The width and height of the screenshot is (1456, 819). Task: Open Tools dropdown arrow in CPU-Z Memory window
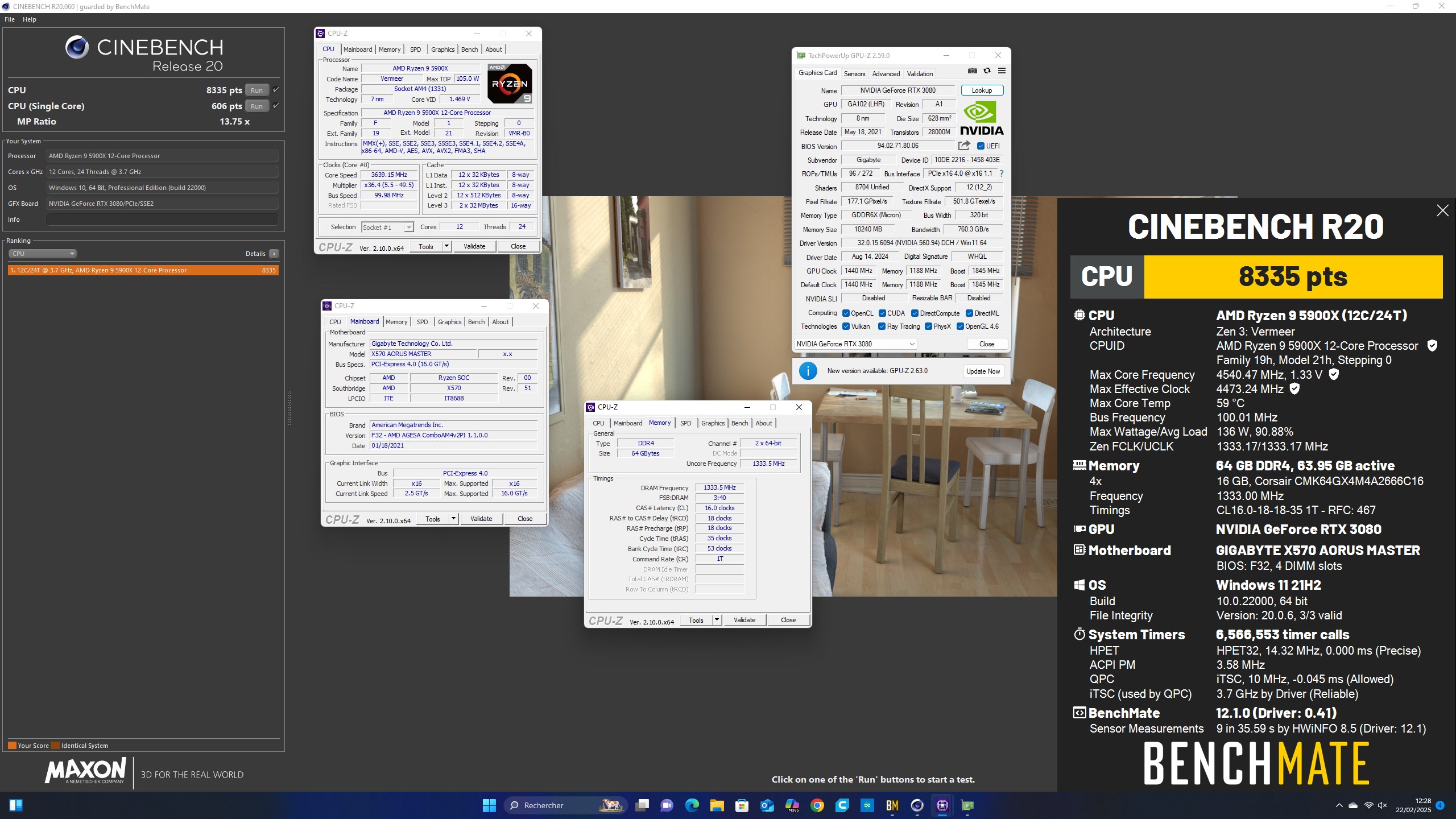717,620
